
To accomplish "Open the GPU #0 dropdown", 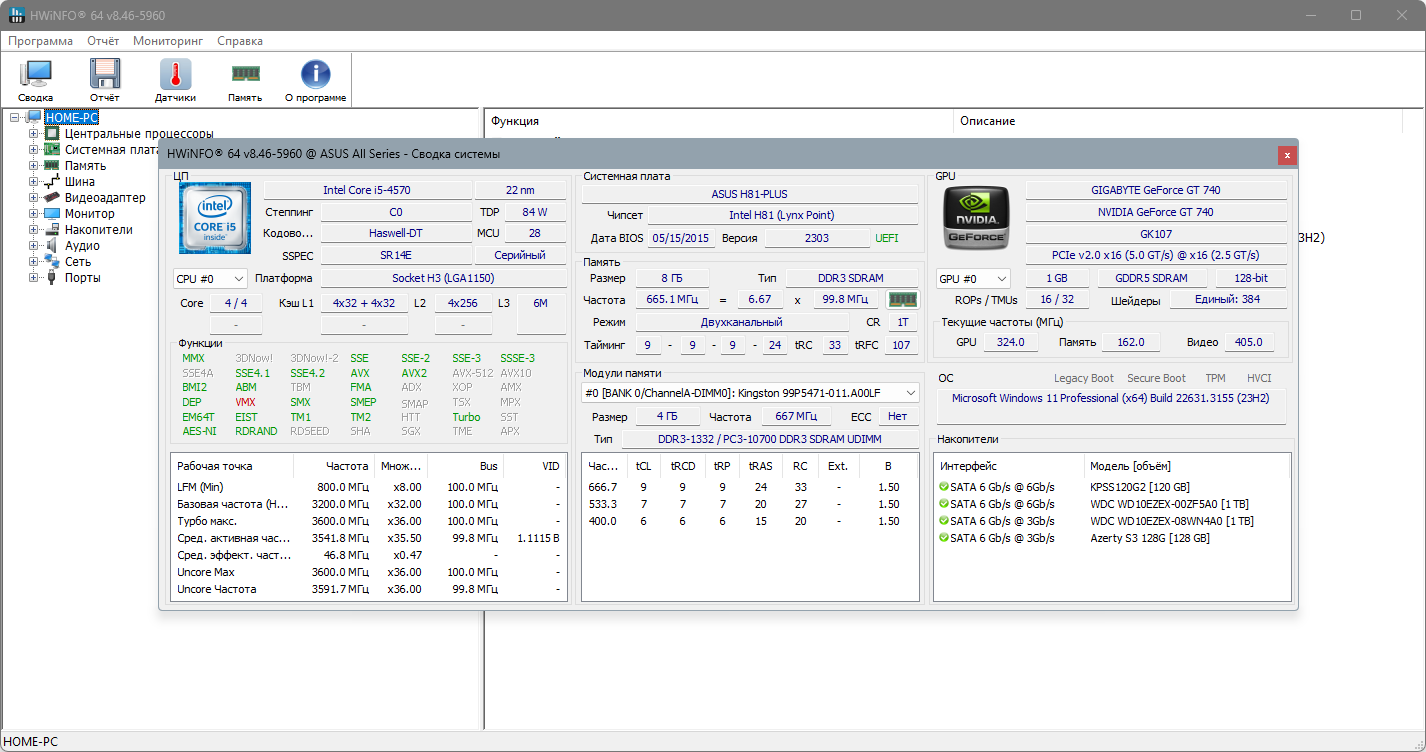I will pos(972,279).
